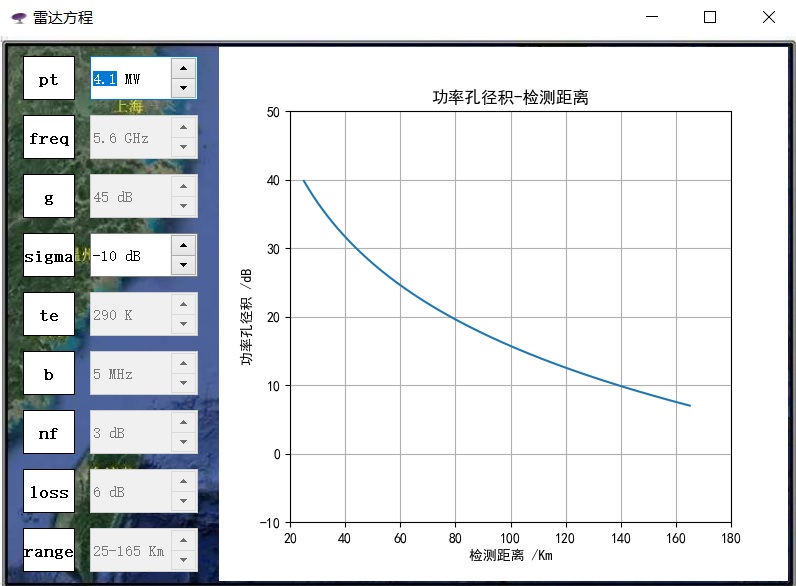Image resolution: width=796 pixels, height=586 pixels.
Task: Increment the b 5 MHz spinner up
Action: [x=183, y=364]
